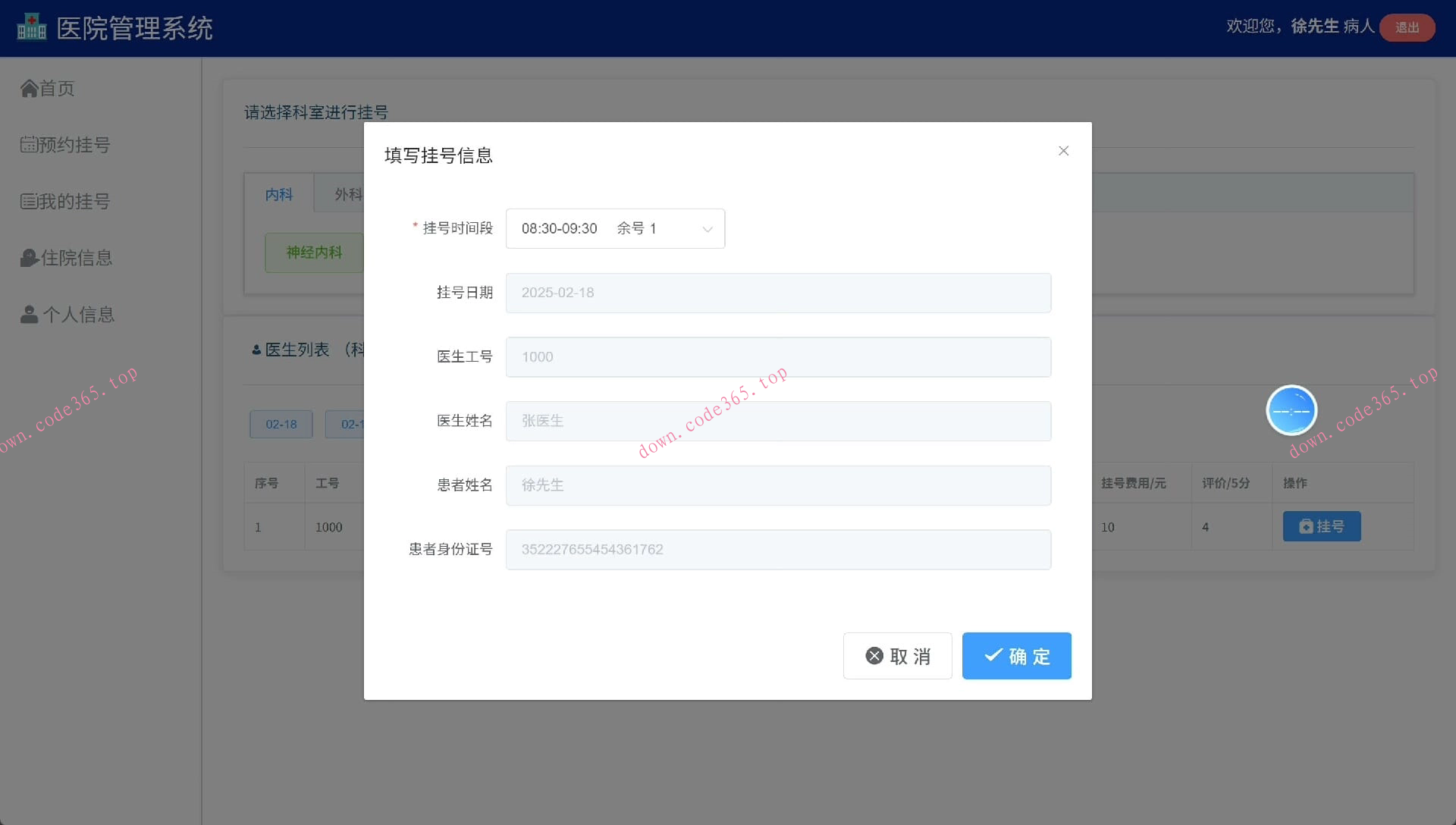1456x825 pixels.
Task: Click the 退出 logout button
Action: (x=1407, y=27)
